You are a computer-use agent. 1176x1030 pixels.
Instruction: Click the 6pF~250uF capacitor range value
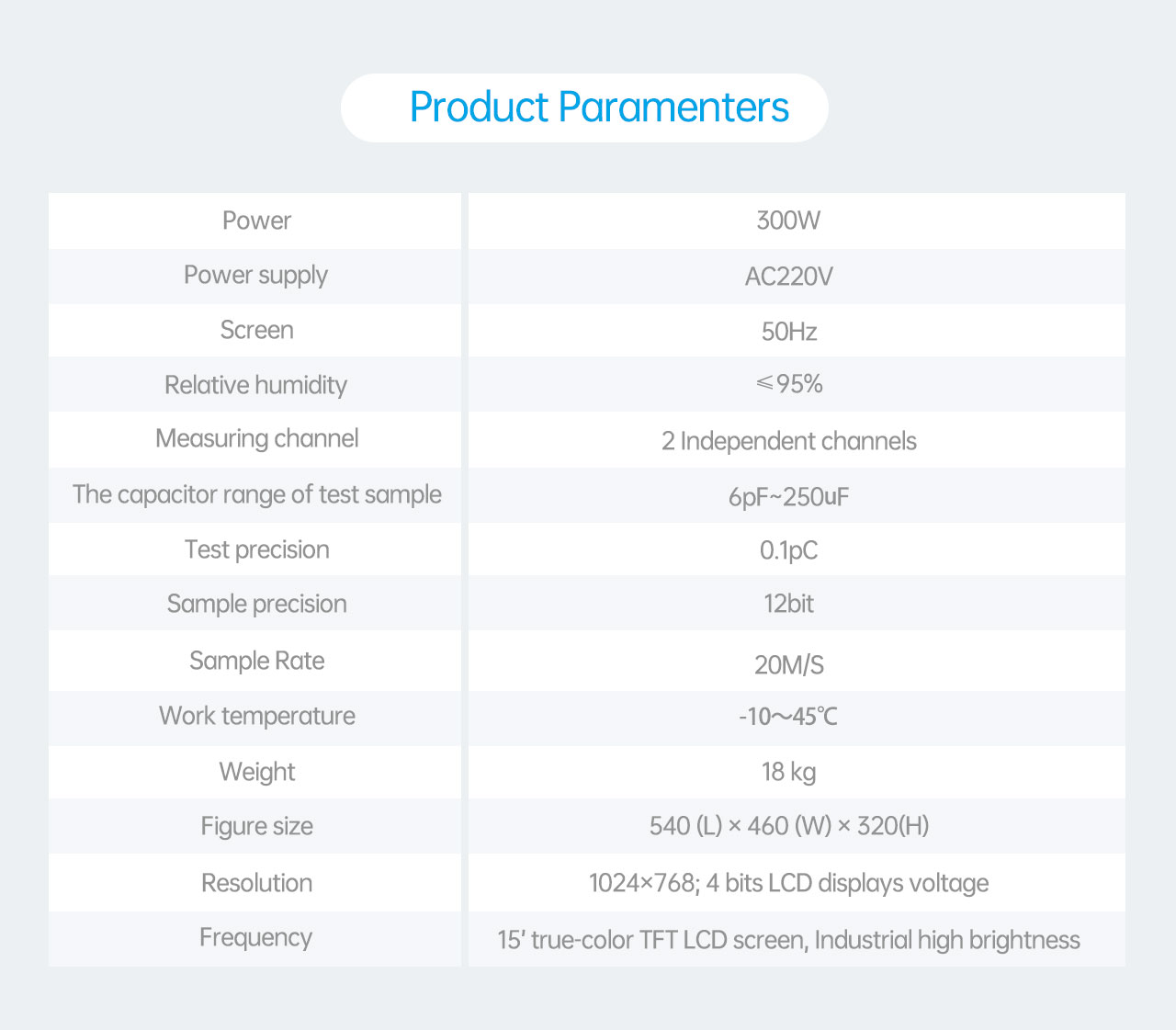tap(788, 497)
